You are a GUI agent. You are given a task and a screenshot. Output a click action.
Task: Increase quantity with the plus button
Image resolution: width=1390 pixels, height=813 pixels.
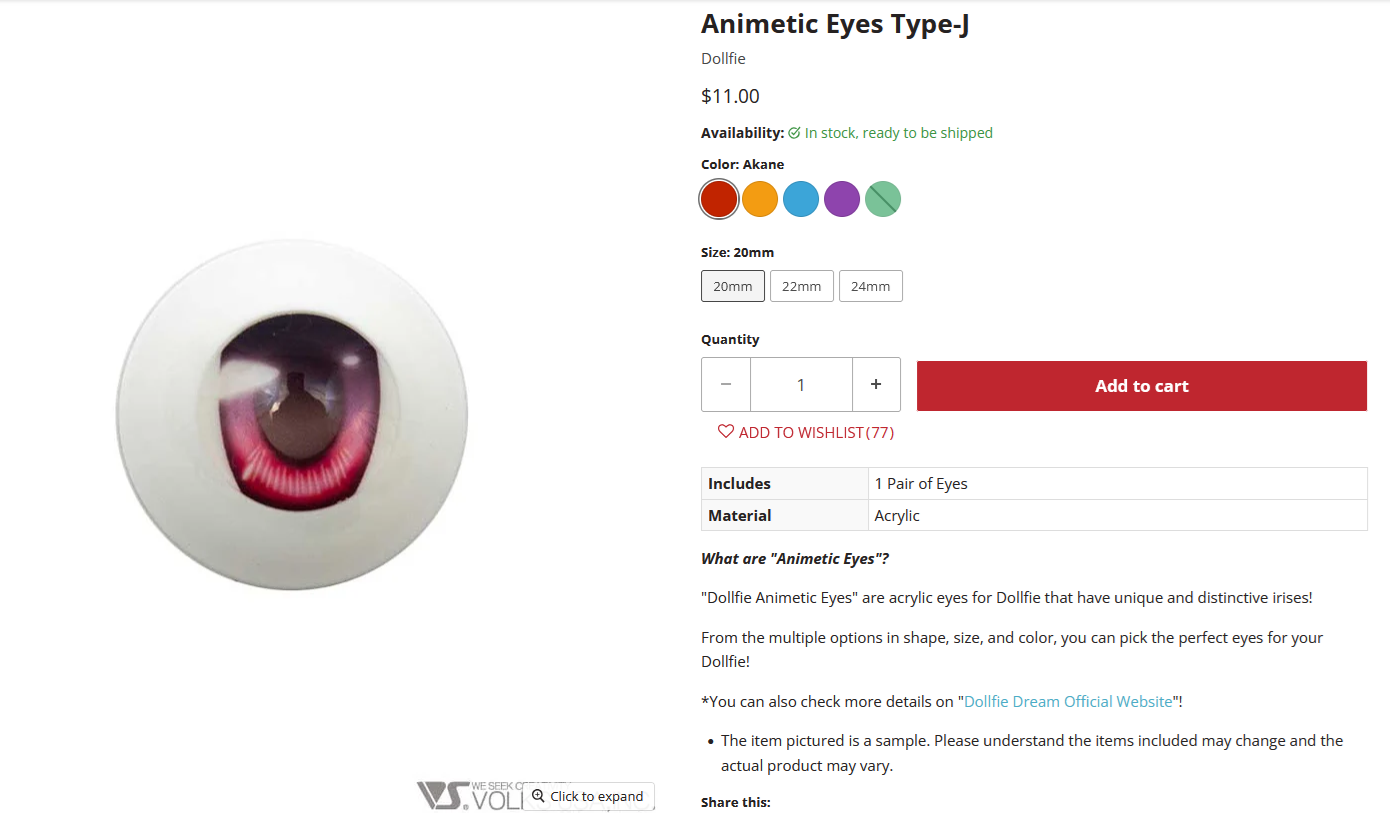click(876, 385)
